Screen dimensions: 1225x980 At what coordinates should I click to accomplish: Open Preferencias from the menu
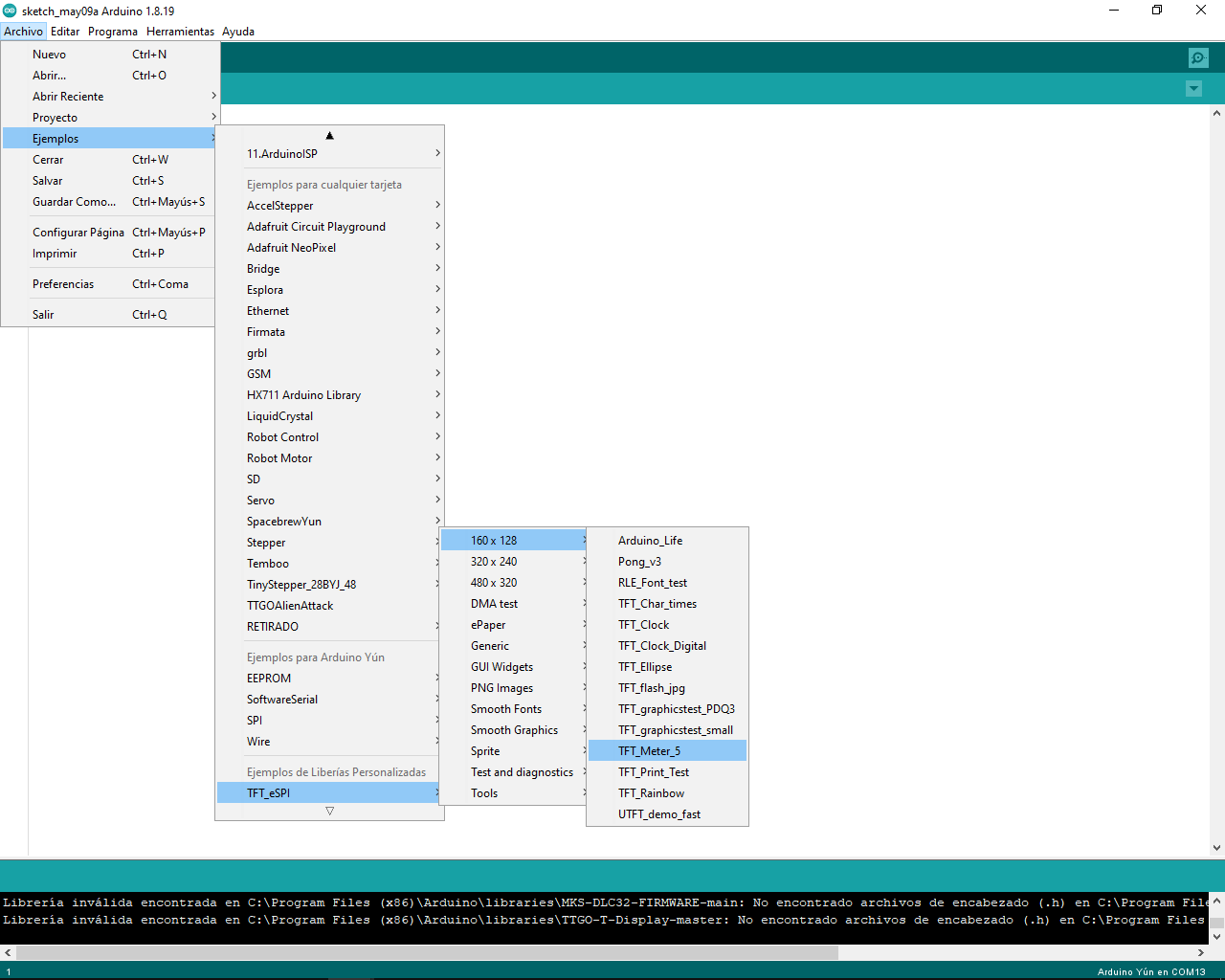pos(110,284)
